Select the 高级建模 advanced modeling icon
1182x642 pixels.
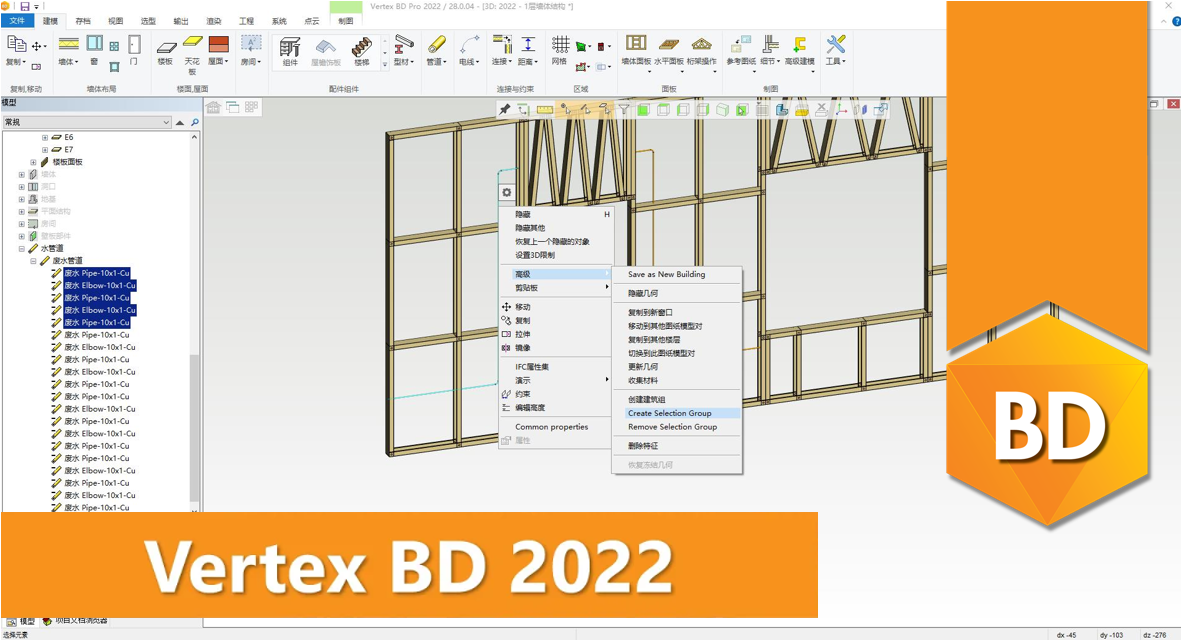(800, 44)
